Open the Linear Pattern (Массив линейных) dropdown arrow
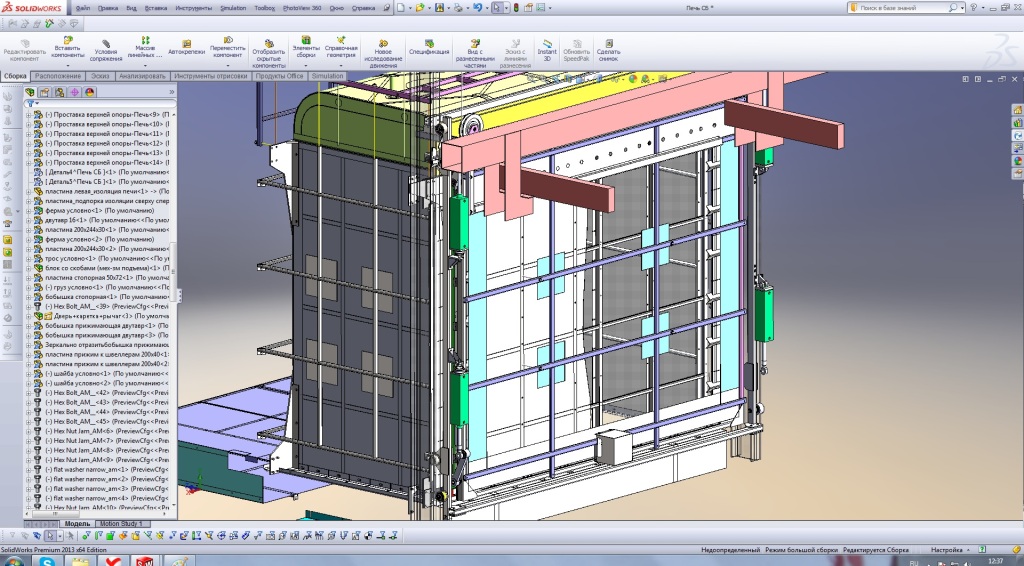The width and height of the screenshot is (1024, 566). click(x=145, y=66)
